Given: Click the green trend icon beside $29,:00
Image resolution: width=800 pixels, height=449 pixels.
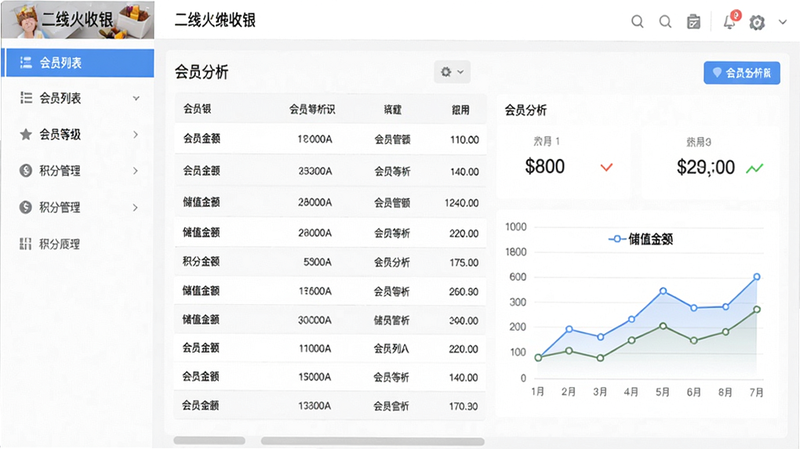Looking at the screenshot, I should (755, 168).
